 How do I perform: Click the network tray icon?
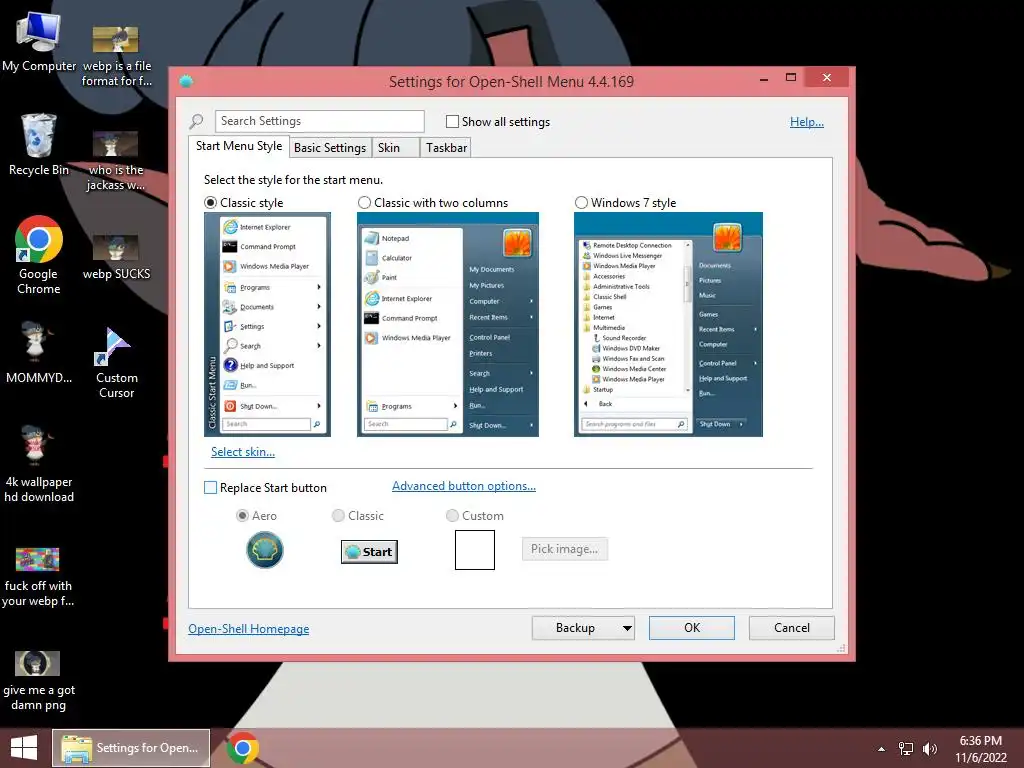906,749
